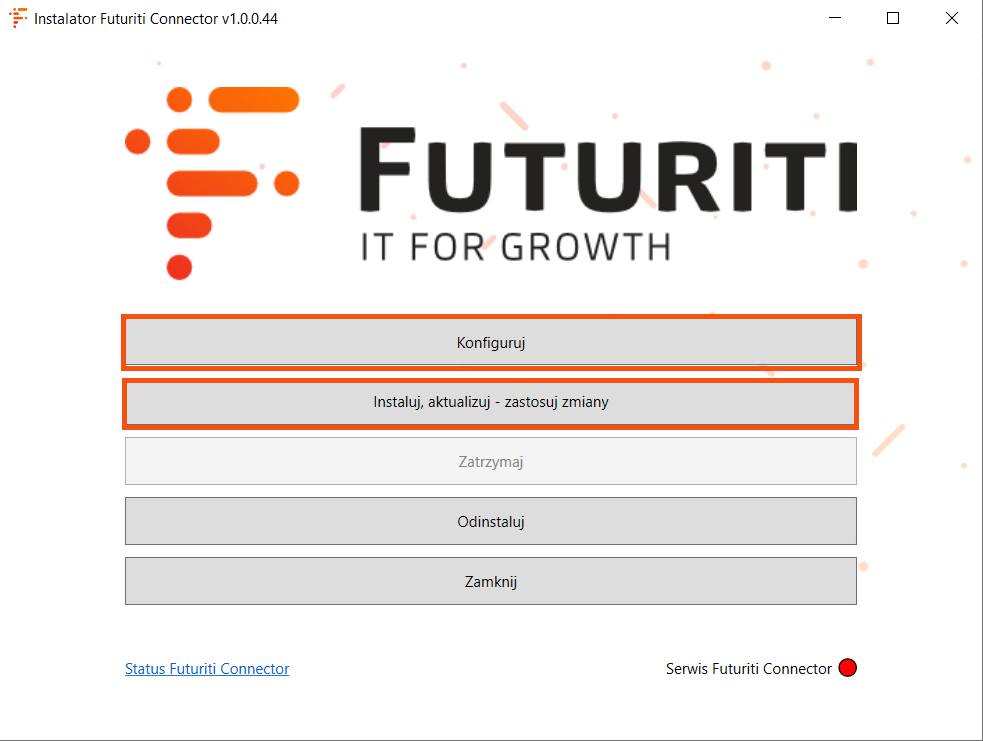
Task: Click the red service status indicator
Action: point(848,668)
